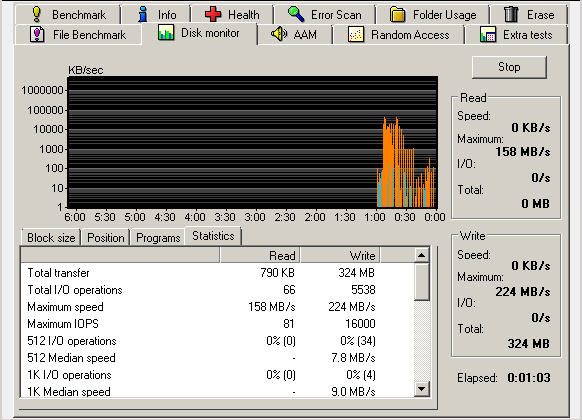Click the 790 KB read value

tap(277, 273)
